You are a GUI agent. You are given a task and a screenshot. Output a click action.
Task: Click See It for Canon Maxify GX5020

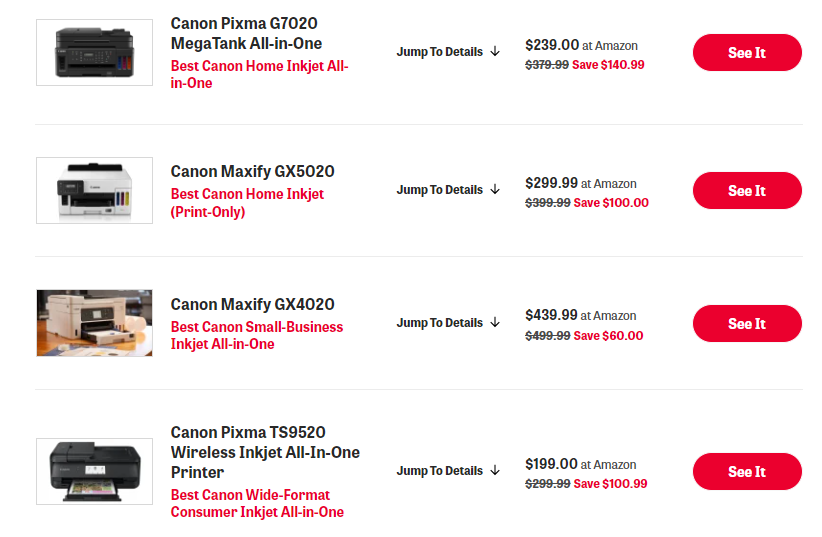pos(747,190)
